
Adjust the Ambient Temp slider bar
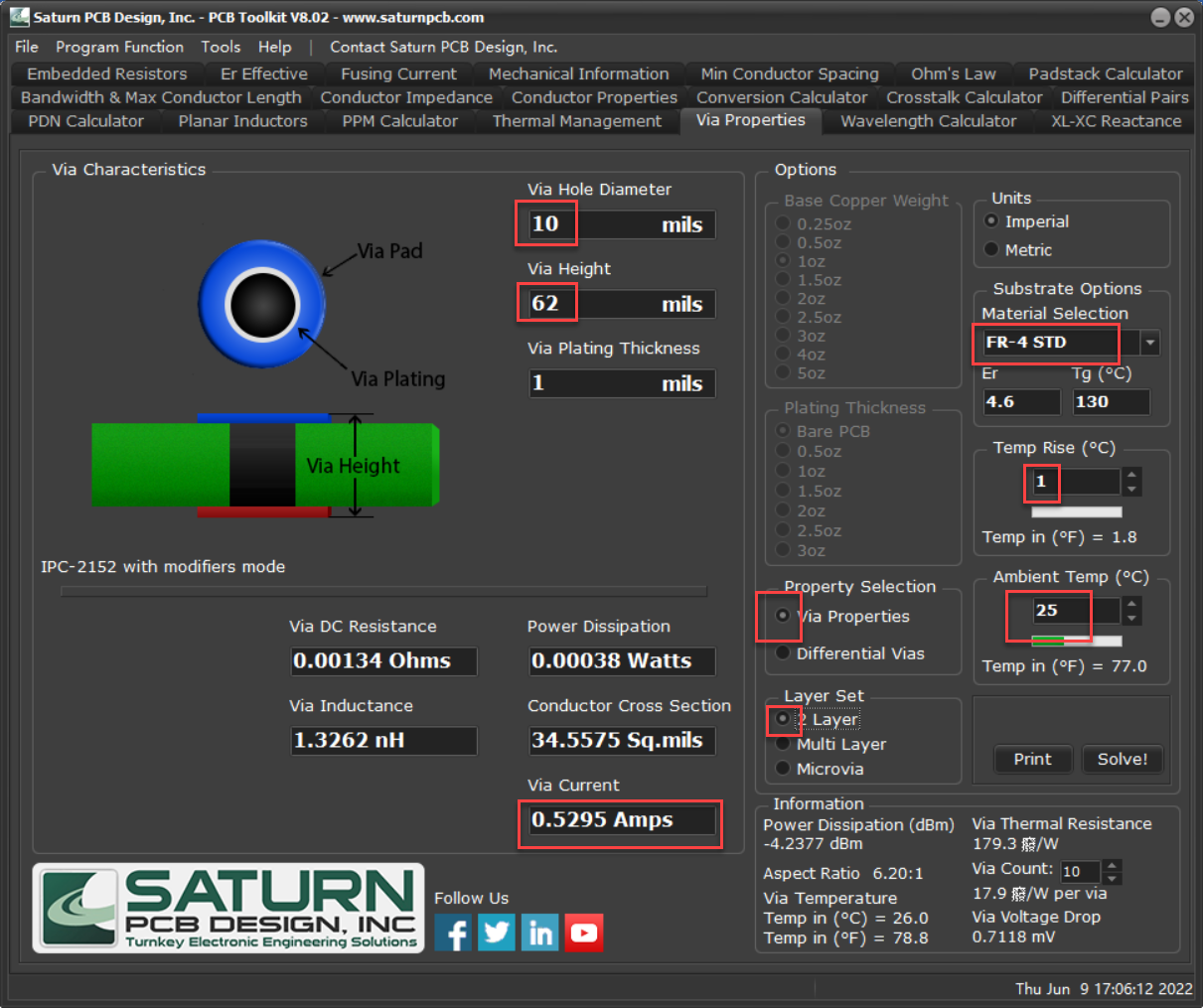pos(1077,642)
